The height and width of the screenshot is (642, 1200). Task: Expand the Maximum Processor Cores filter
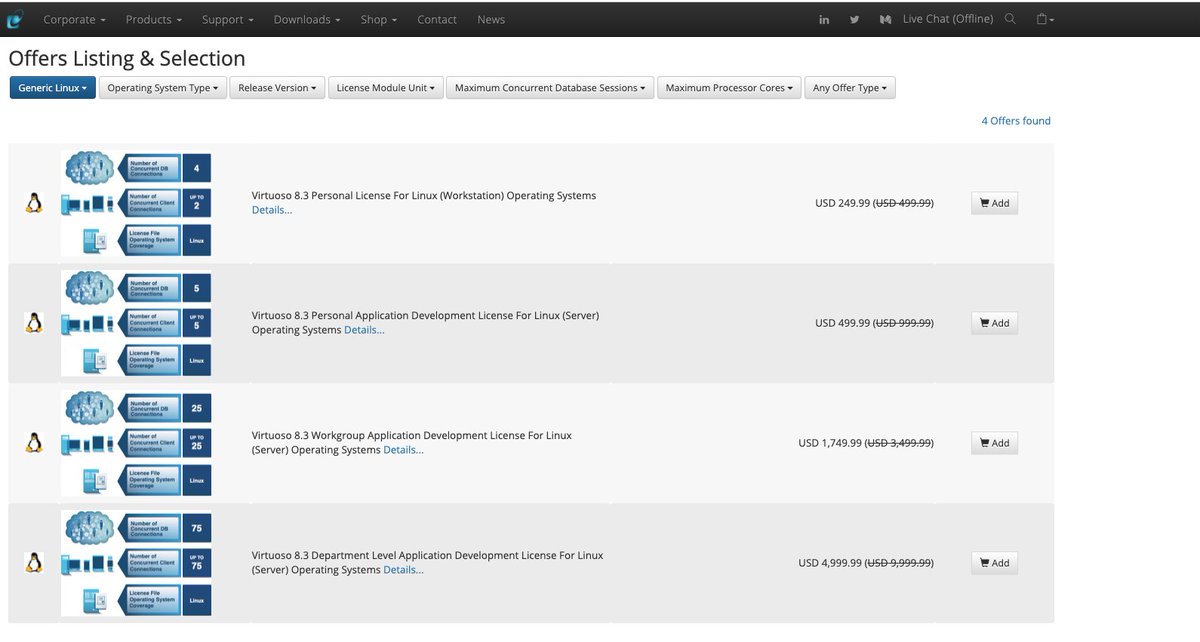click(x=729, y=88)
